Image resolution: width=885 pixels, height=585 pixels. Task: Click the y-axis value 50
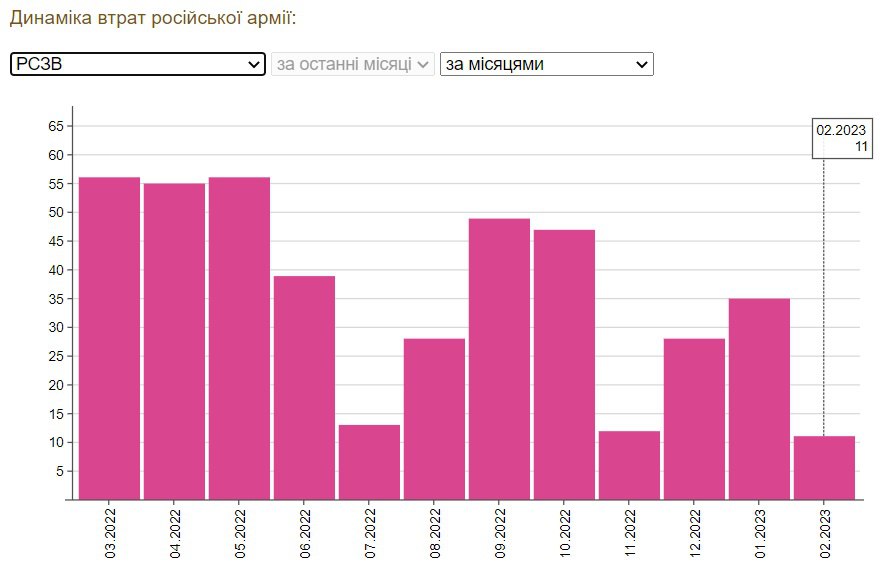click(56, 213)
